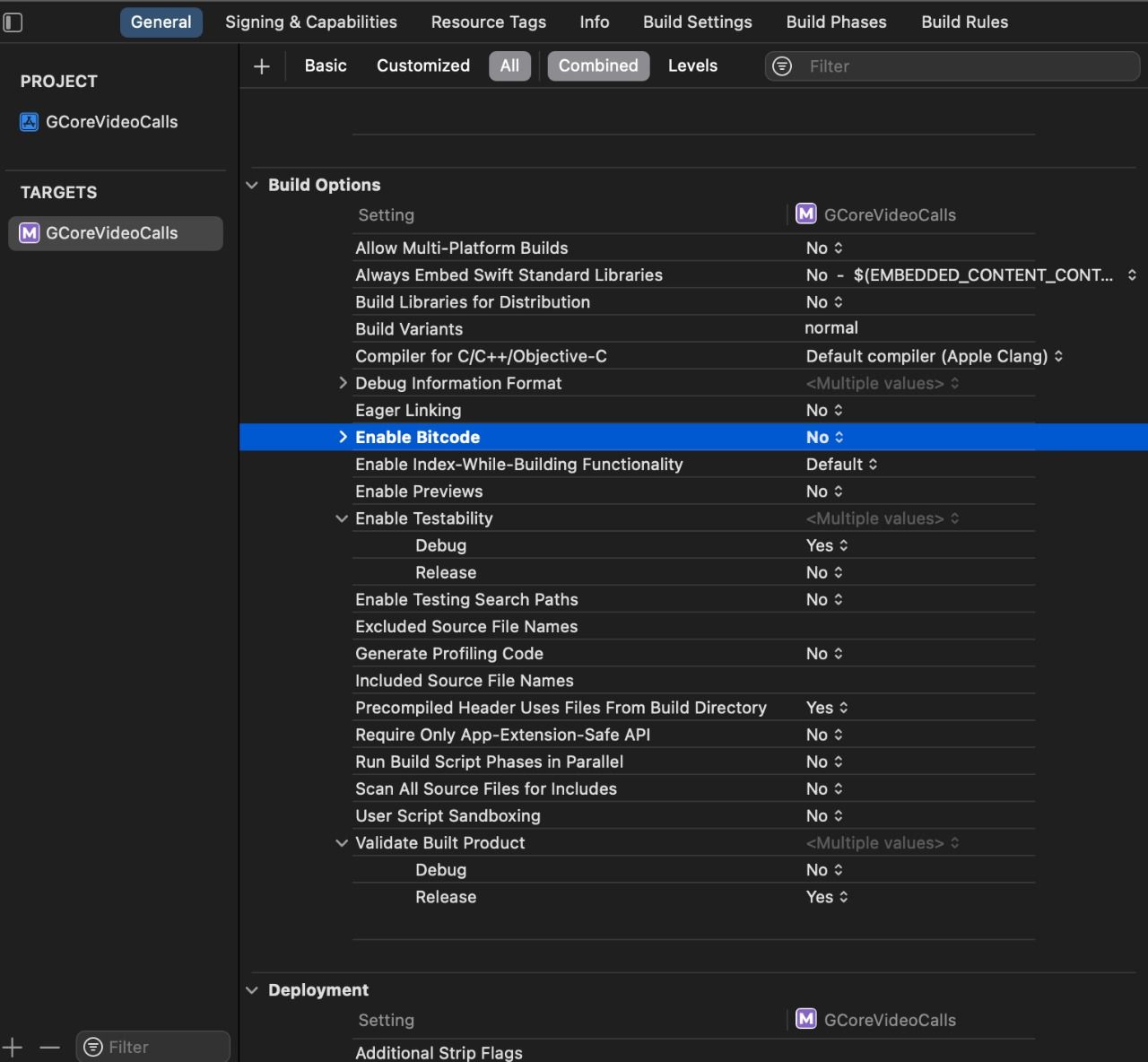The width and height of the screenshot is (1148, 1062).
Task: Open Enable Previews value dropdown
Action: [x=824, y=492]
